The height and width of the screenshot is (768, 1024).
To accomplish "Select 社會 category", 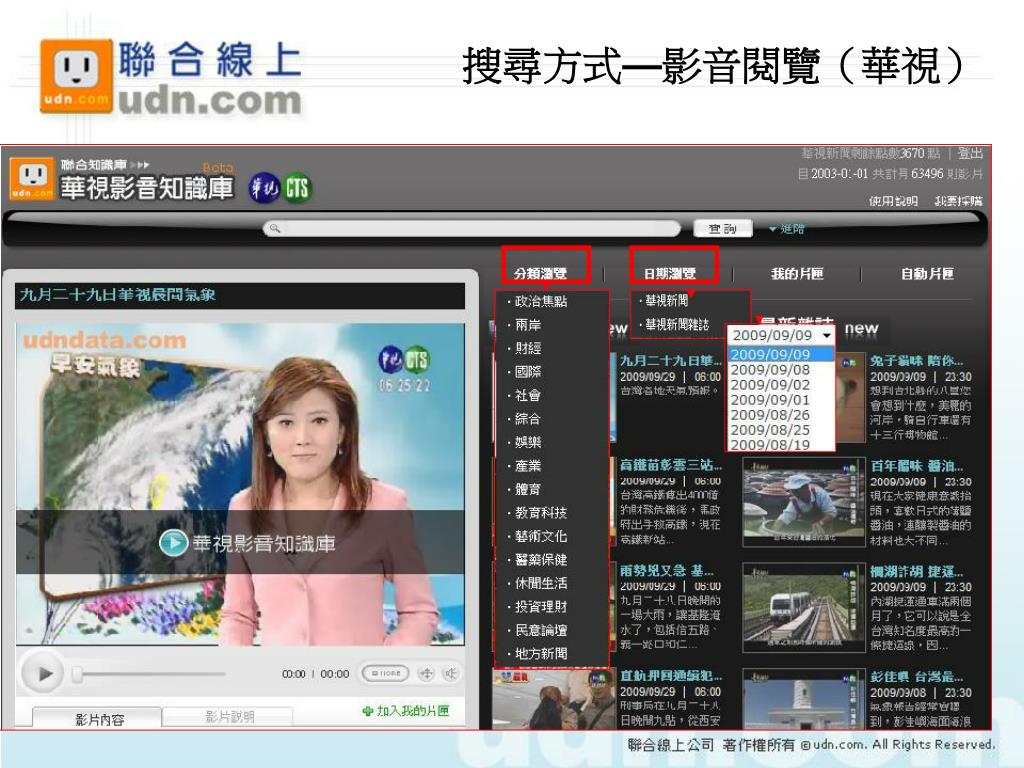I will (528, 395).
